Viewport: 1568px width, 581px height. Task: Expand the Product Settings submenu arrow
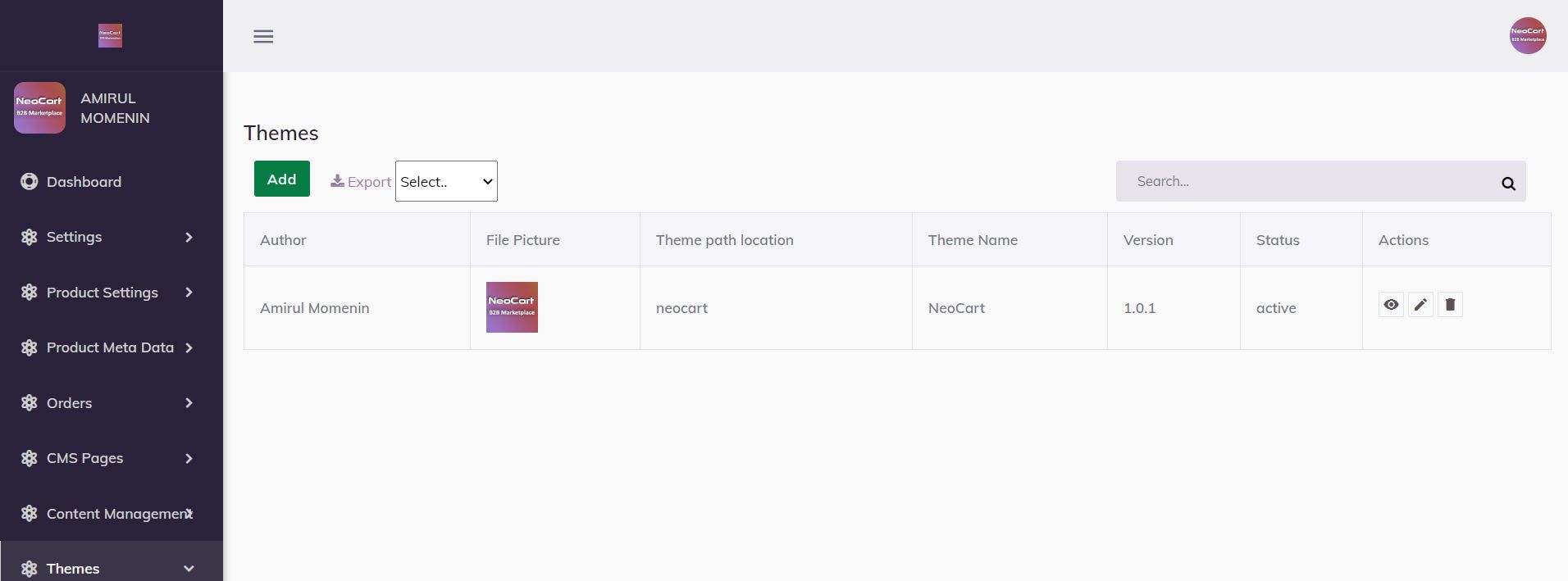coord(189,293)
